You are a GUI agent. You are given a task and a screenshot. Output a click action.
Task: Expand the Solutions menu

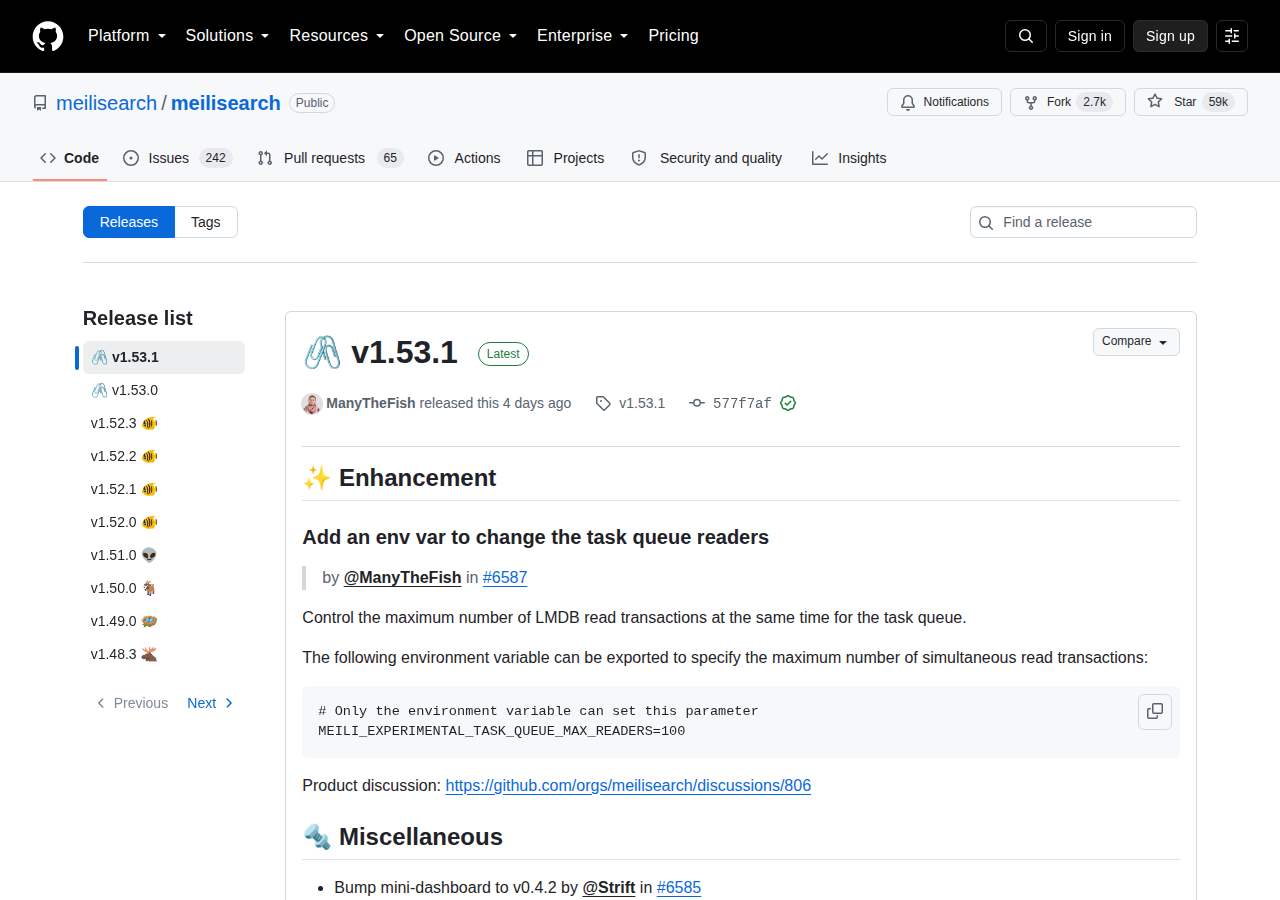point(228,36)
